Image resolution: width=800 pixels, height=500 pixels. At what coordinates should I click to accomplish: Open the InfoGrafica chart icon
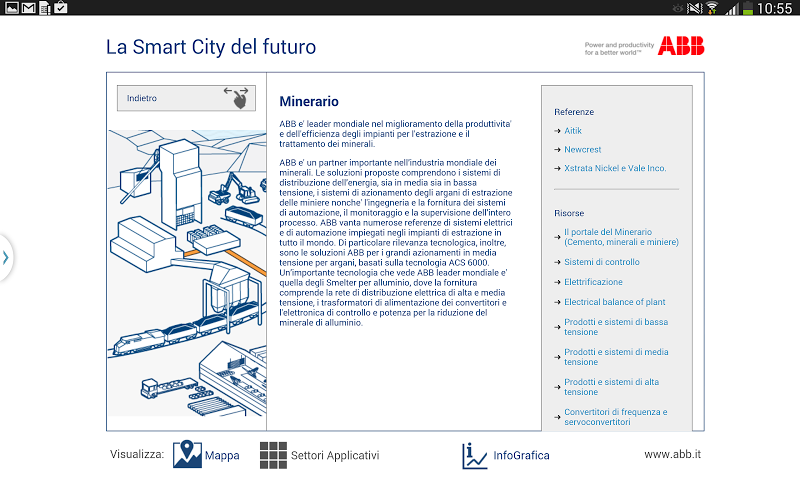(x=474, y=456)
